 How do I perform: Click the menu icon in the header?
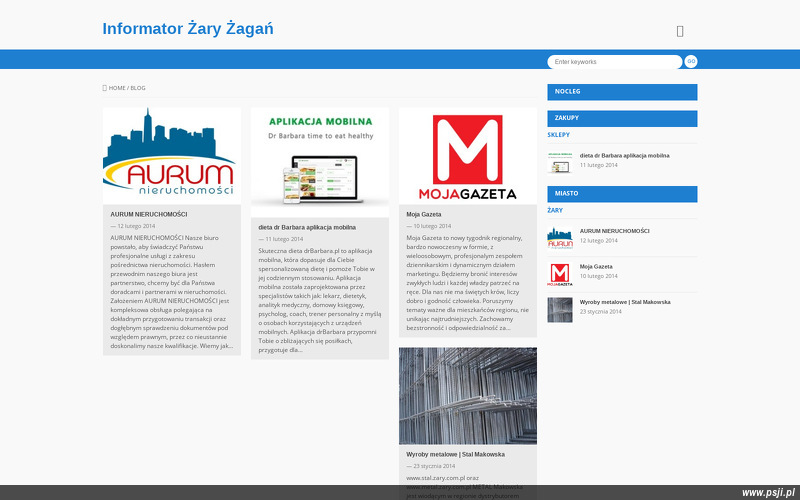point(680,31)
